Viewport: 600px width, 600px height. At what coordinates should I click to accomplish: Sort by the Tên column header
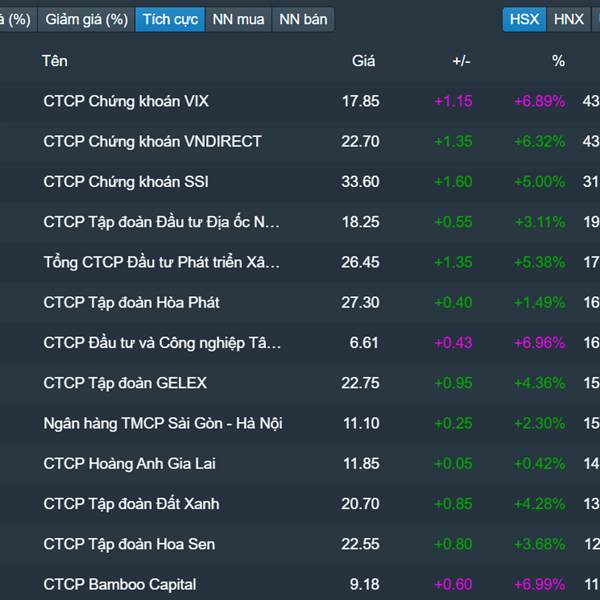[x=55, y=61]
